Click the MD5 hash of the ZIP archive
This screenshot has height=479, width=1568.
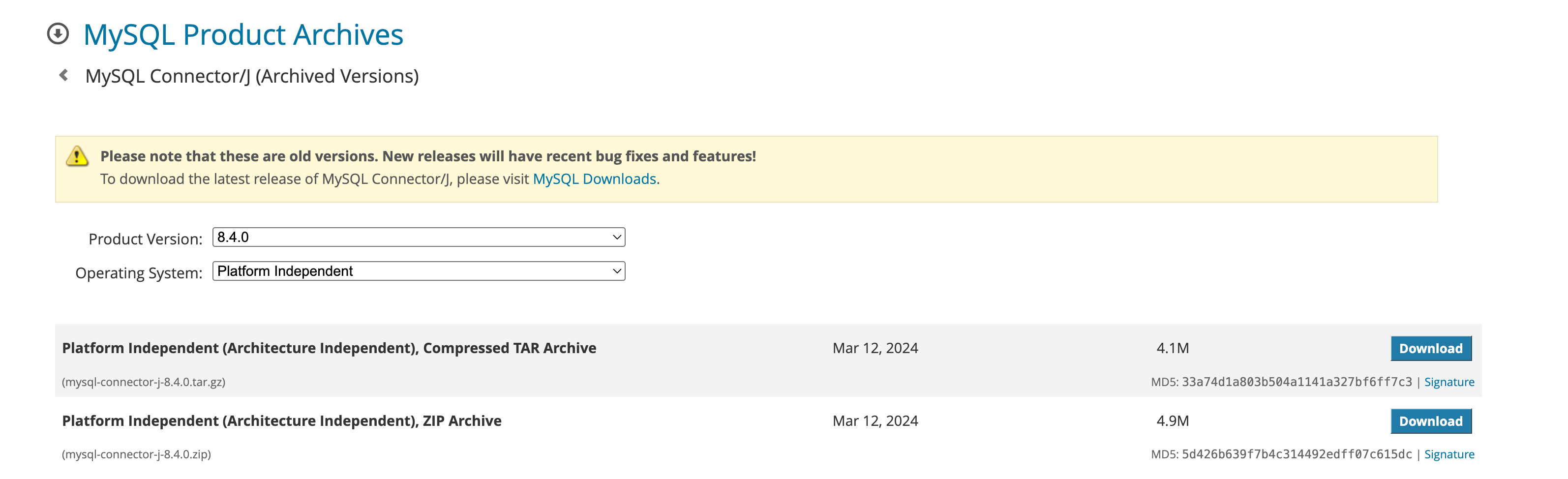[1296, 454]
